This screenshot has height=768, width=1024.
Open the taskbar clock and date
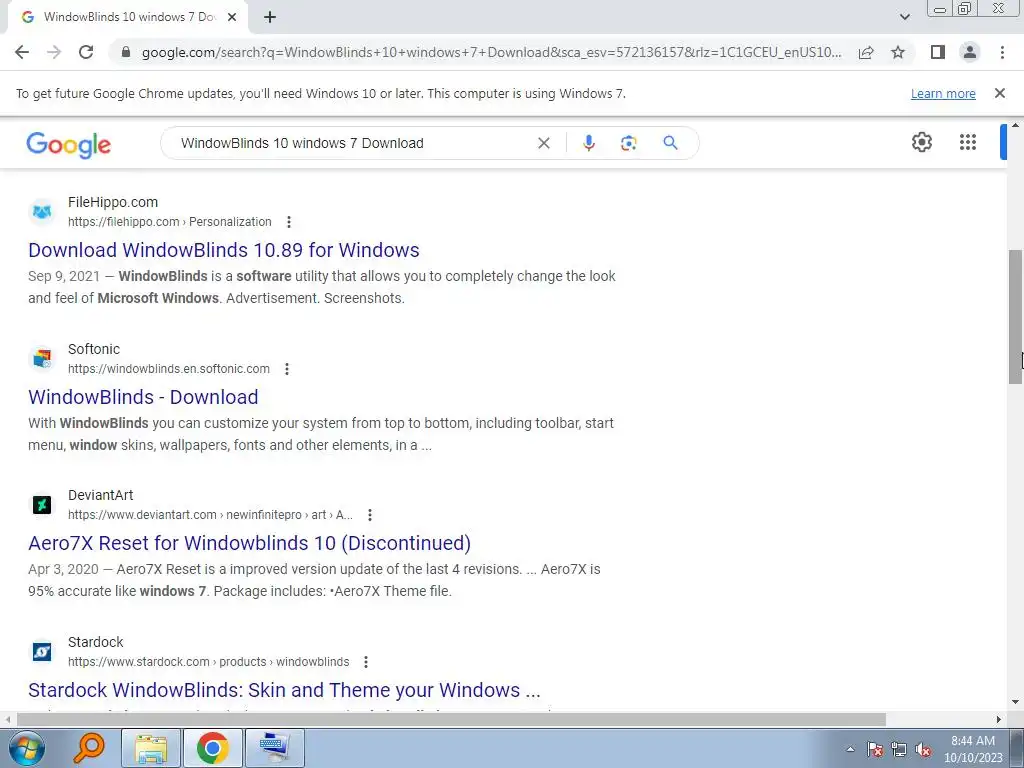coord(973,749)
